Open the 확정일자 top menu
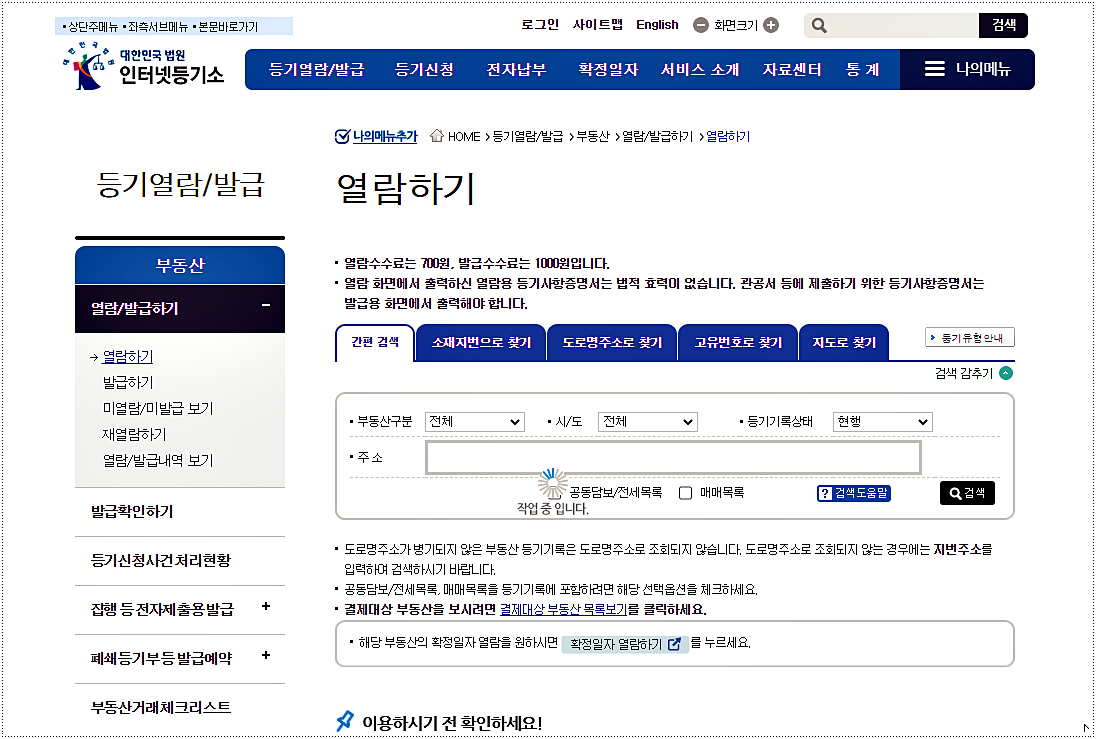 (x=608, y=69)
